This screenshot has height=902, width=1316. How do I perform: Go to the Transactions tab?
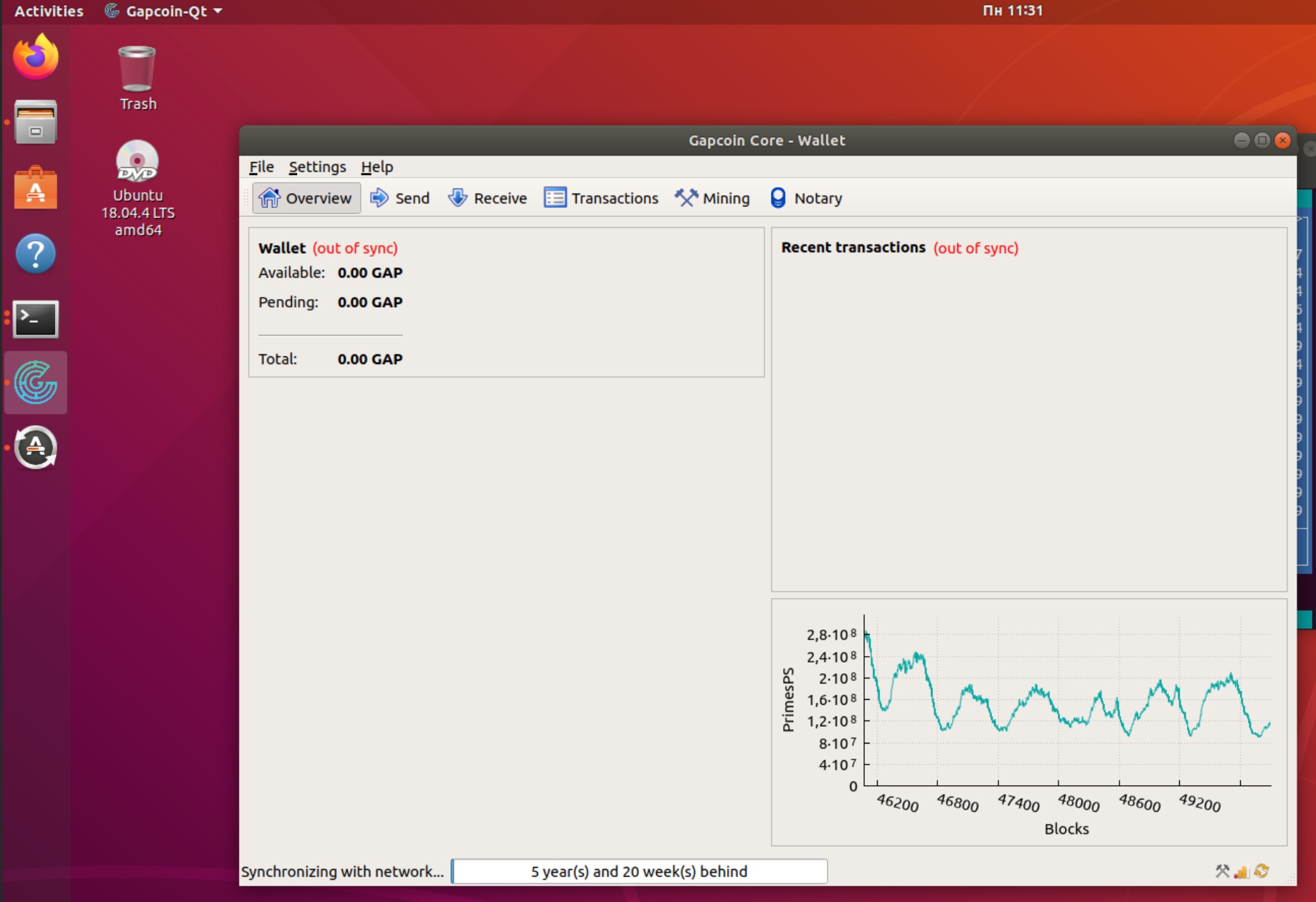(601, 198)
